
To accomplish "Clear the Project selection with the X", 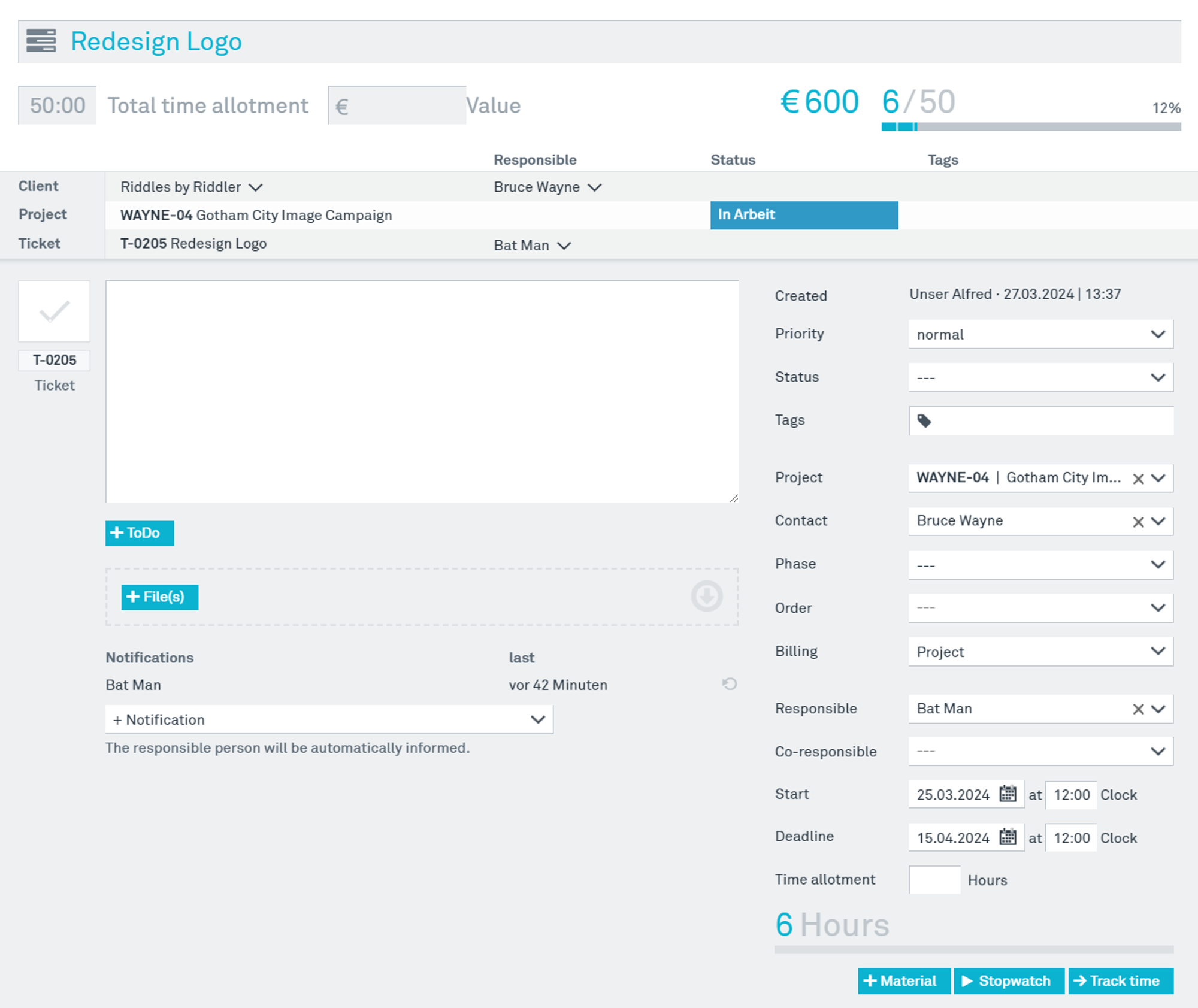I will pyautogui.click(x=1138, y=479).
